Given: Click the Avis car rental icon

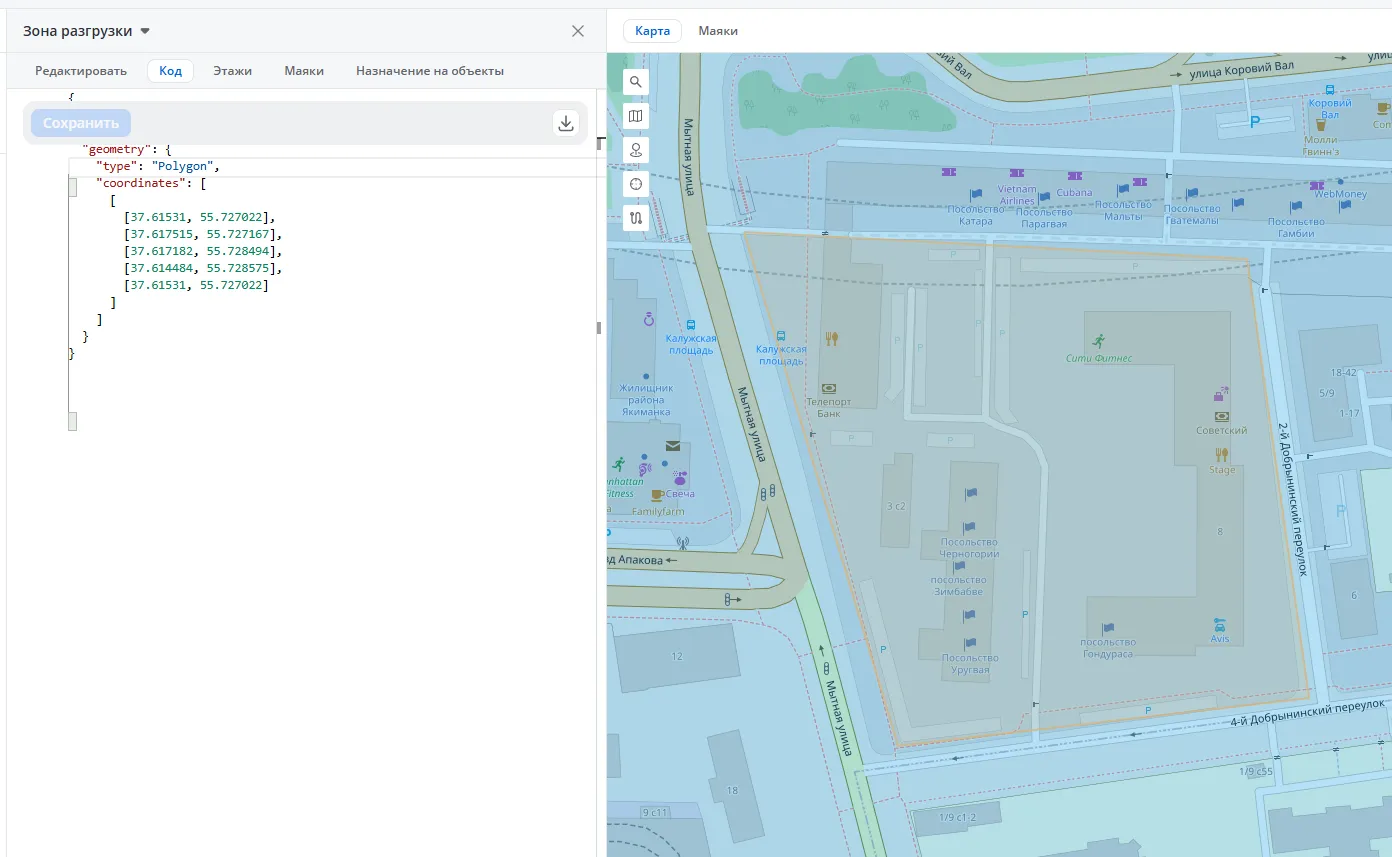Looking at the screenshot, I should click(x=1219, y=625).
